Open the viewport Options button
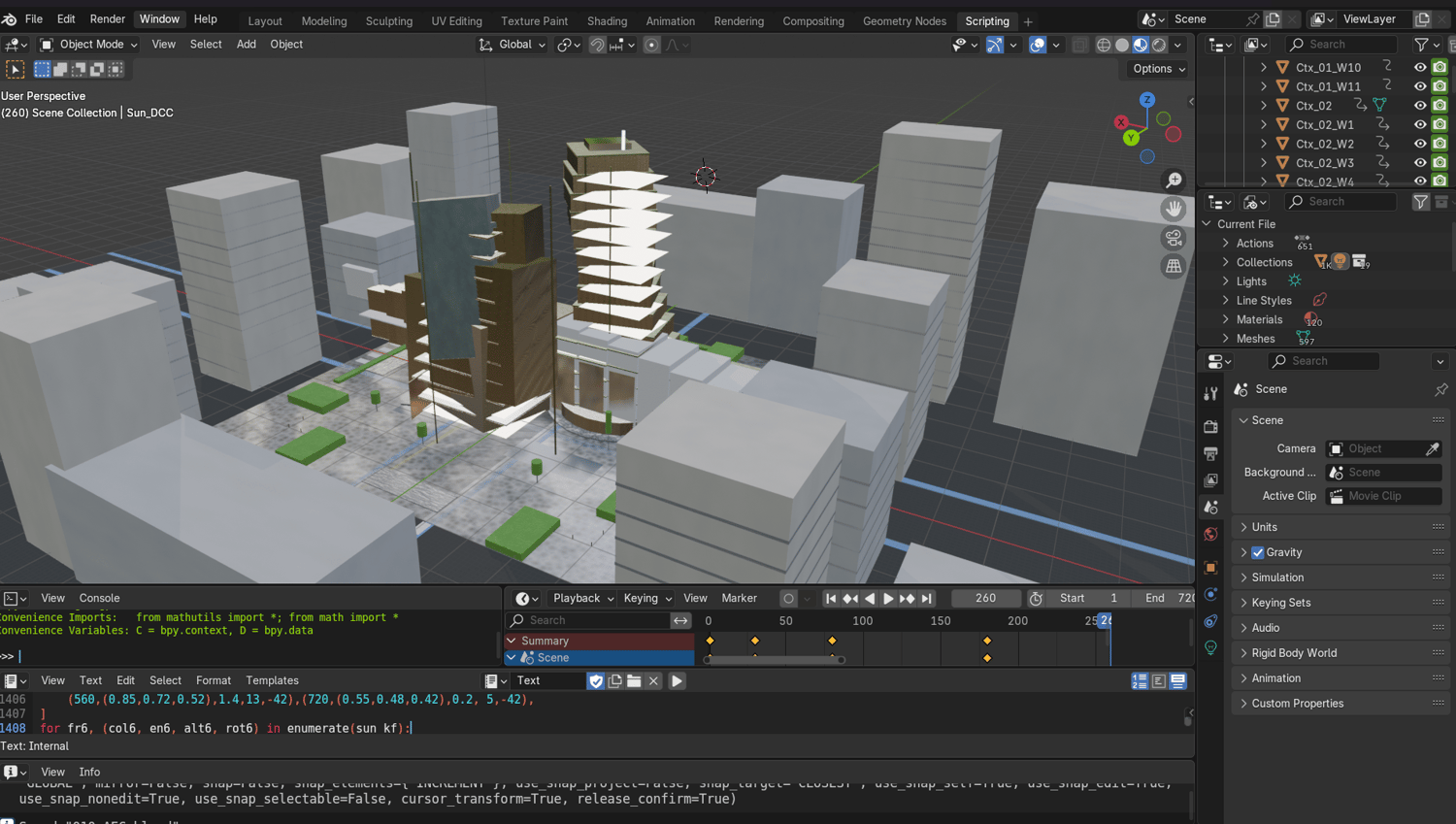The height and width of the screenshot is (824, 1456). pos(1158,69)
